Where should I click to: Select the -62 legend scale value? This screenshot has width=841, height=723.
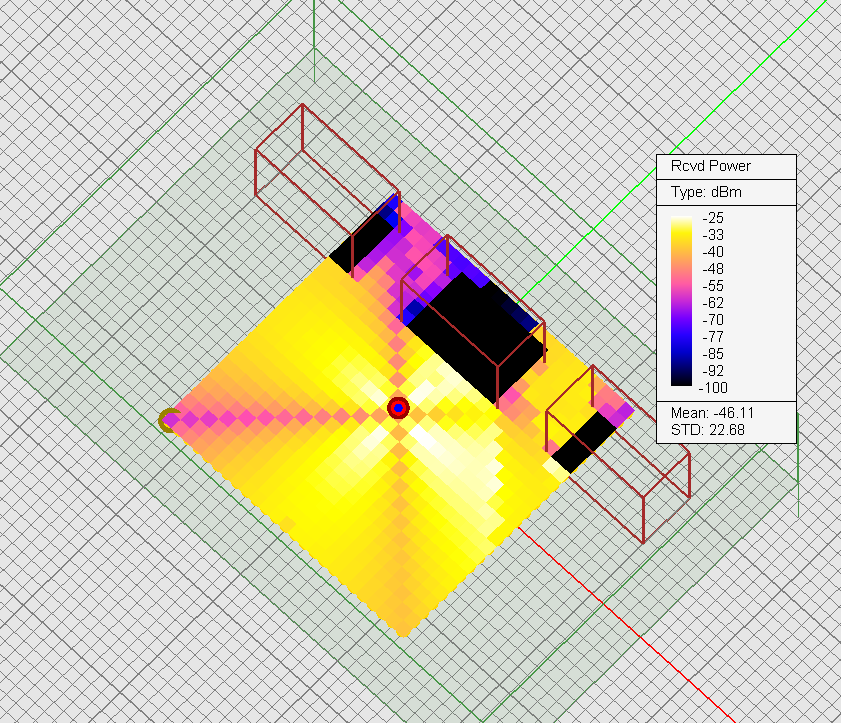pos(713,303)
